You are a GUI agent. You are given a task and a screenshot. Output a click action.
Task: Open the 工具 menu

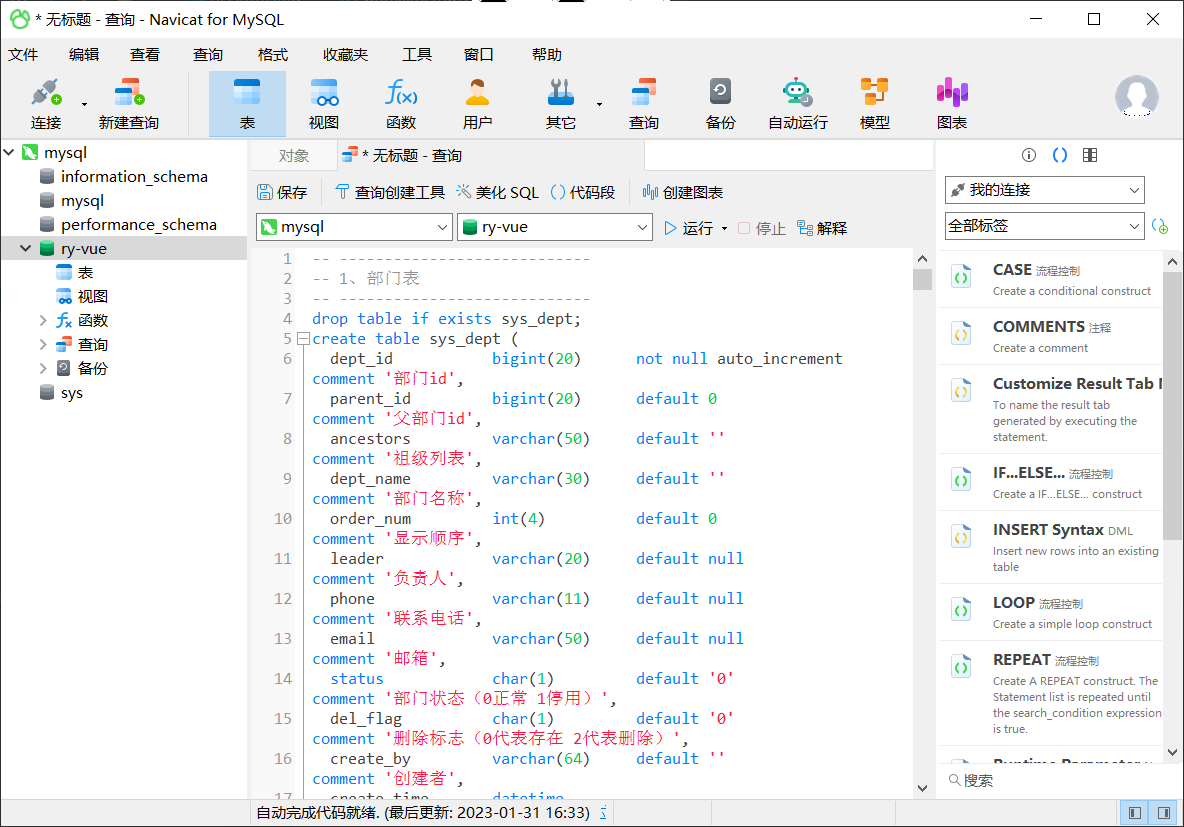(x=417, y=54)
